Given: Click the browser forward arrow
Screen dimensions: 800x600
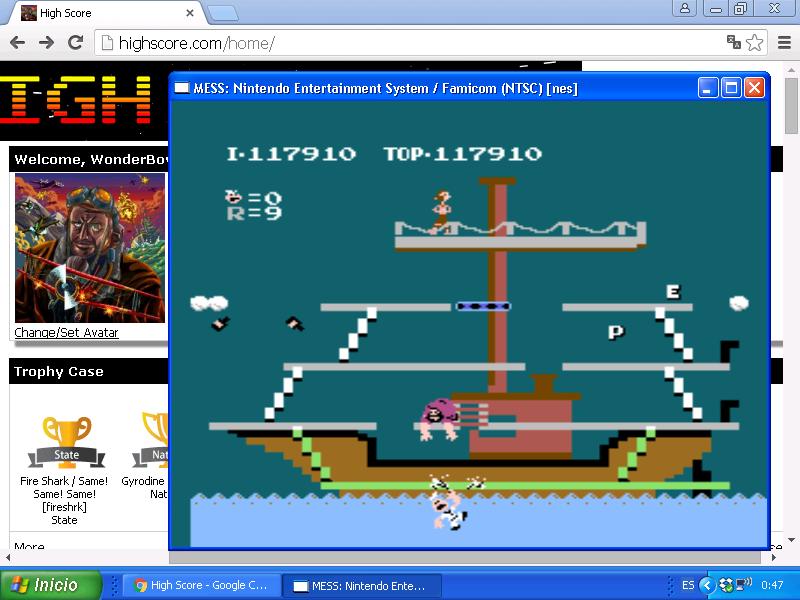Looking at the screenshot, I should click(46, 43).
